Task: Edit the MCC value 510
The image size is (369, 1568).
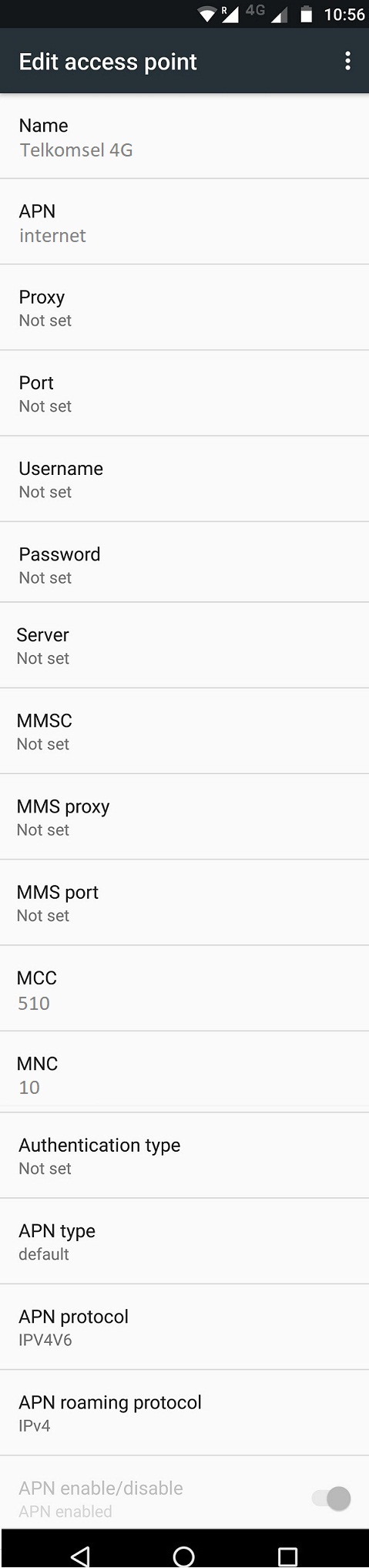Action: (x=184, y=988)
